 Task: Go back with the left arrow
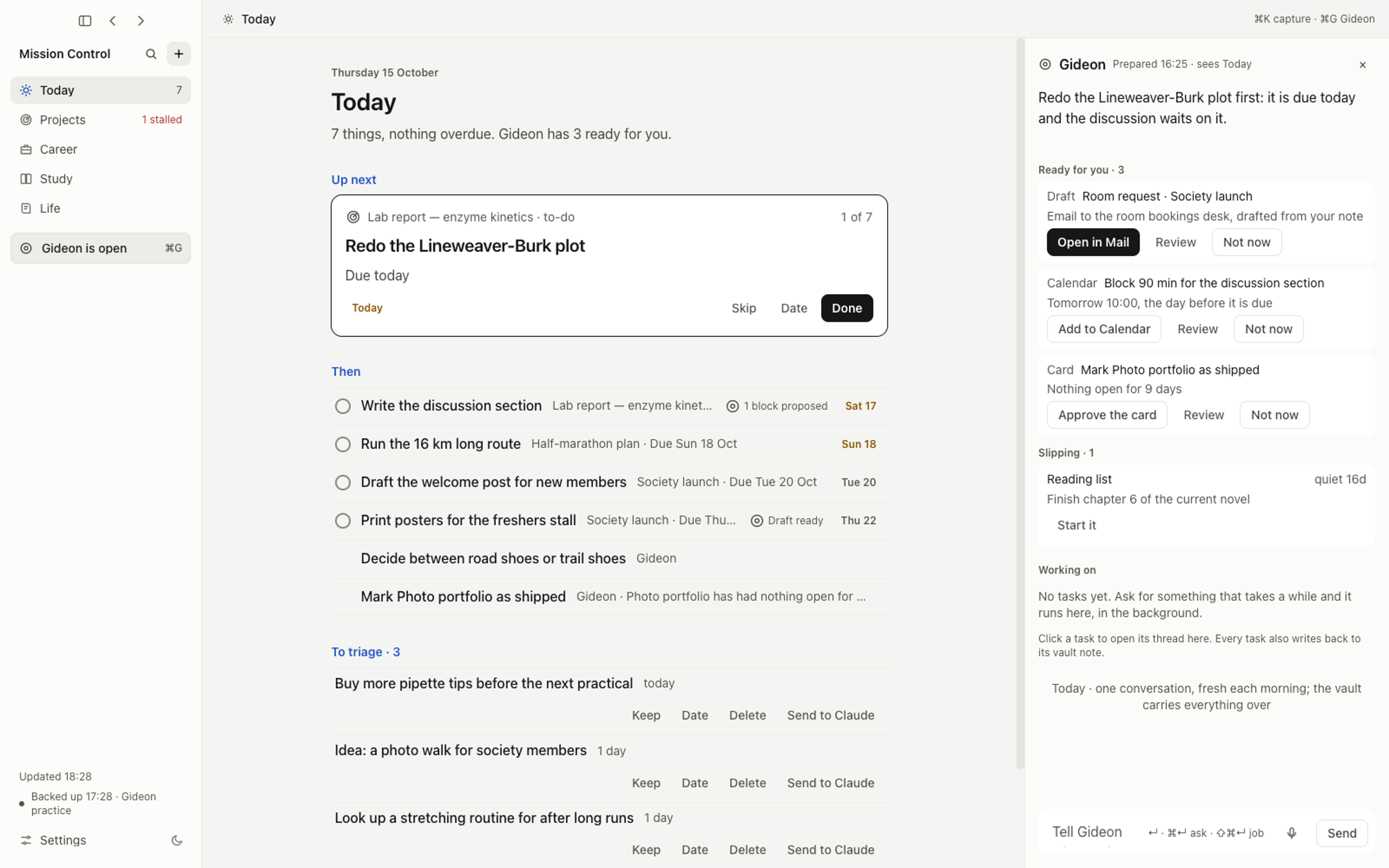coord(112,21)
